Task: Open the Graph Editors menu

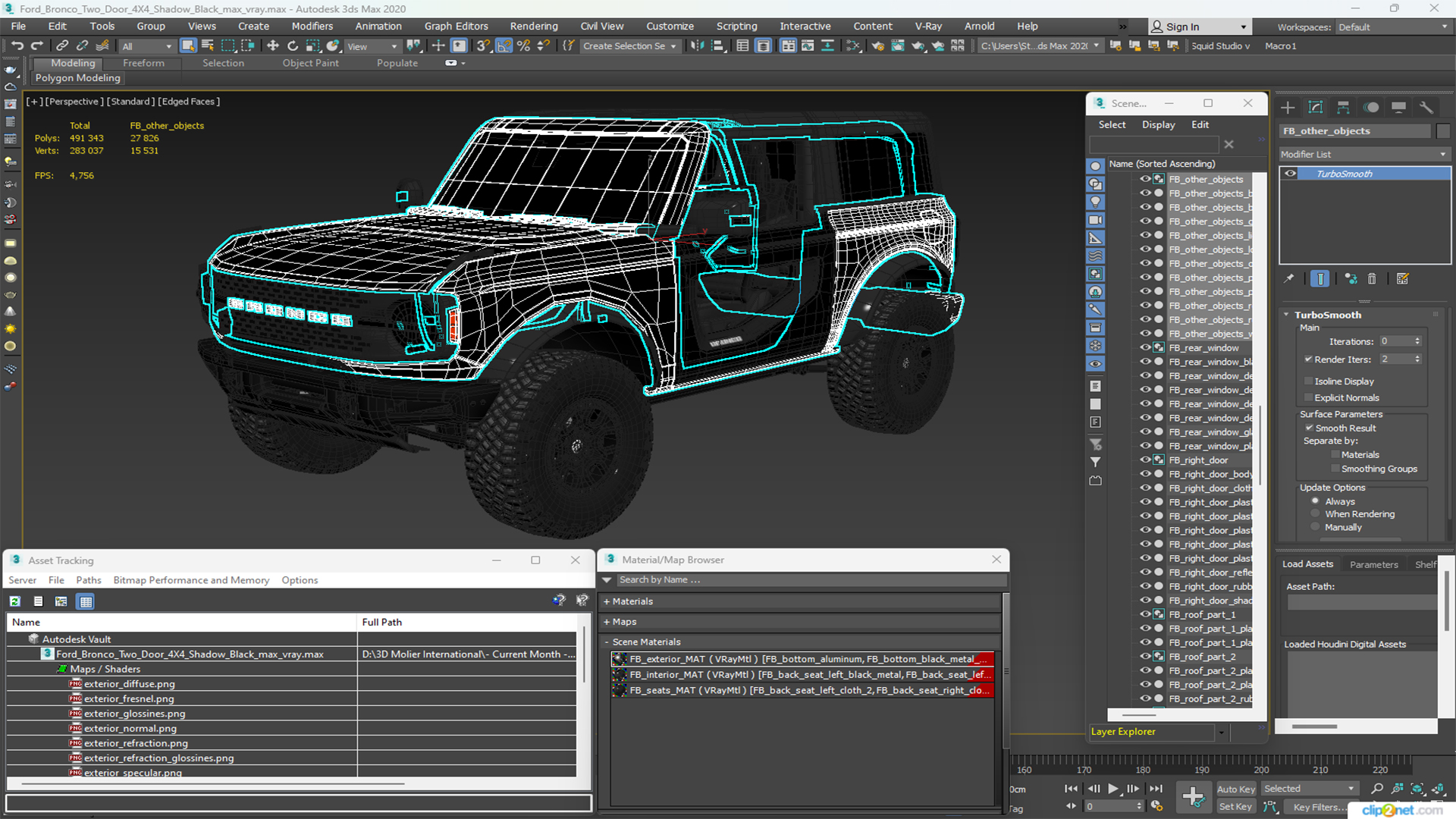Action: (456, 27)
